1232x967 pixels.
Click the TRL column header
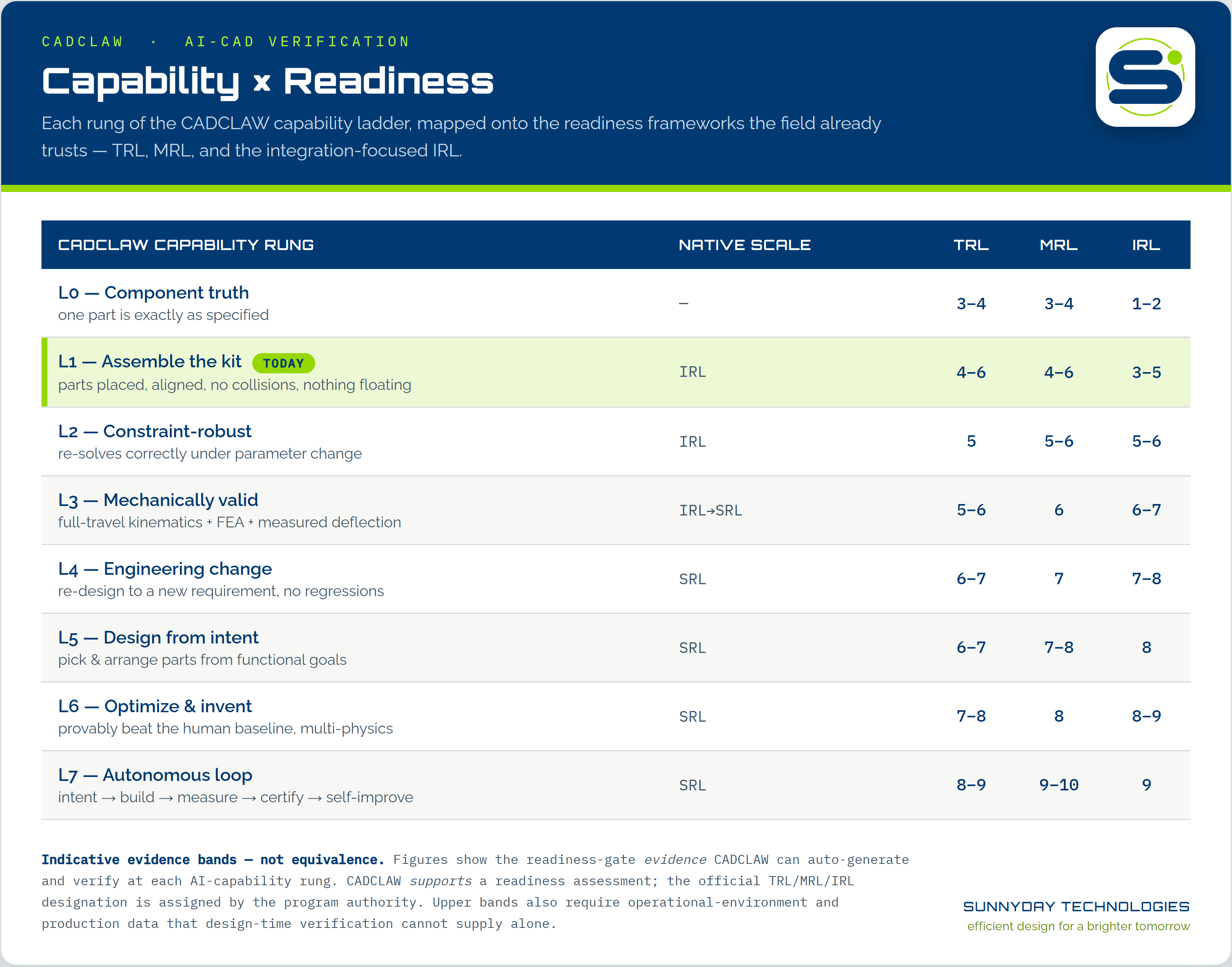coord(971,245)
